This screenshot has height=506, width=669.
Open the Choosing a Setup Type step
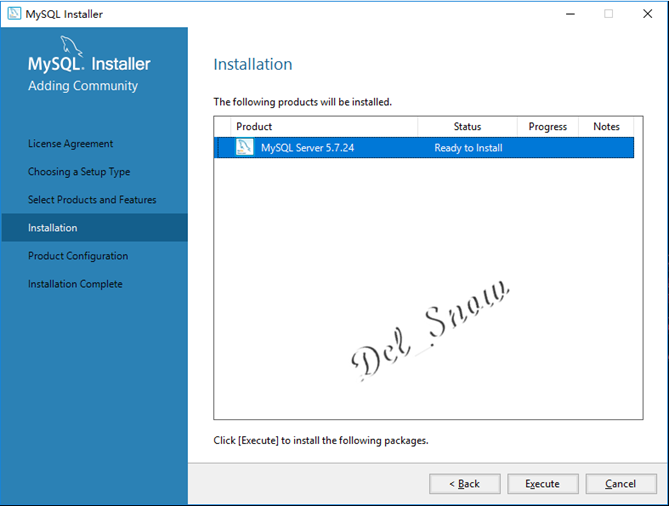pos(79,172)
